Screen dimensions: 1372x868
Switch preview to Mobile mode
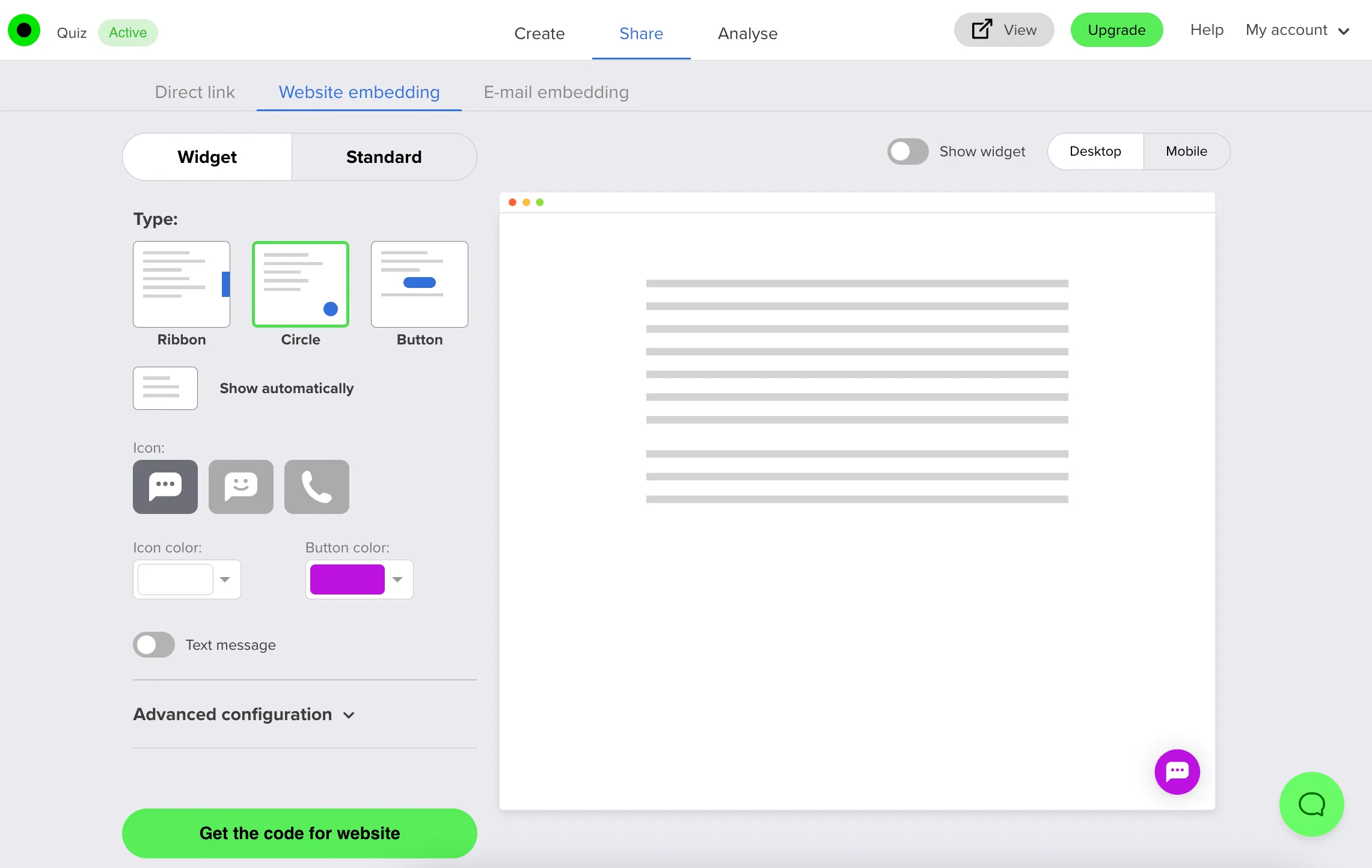coord(1186,151)
